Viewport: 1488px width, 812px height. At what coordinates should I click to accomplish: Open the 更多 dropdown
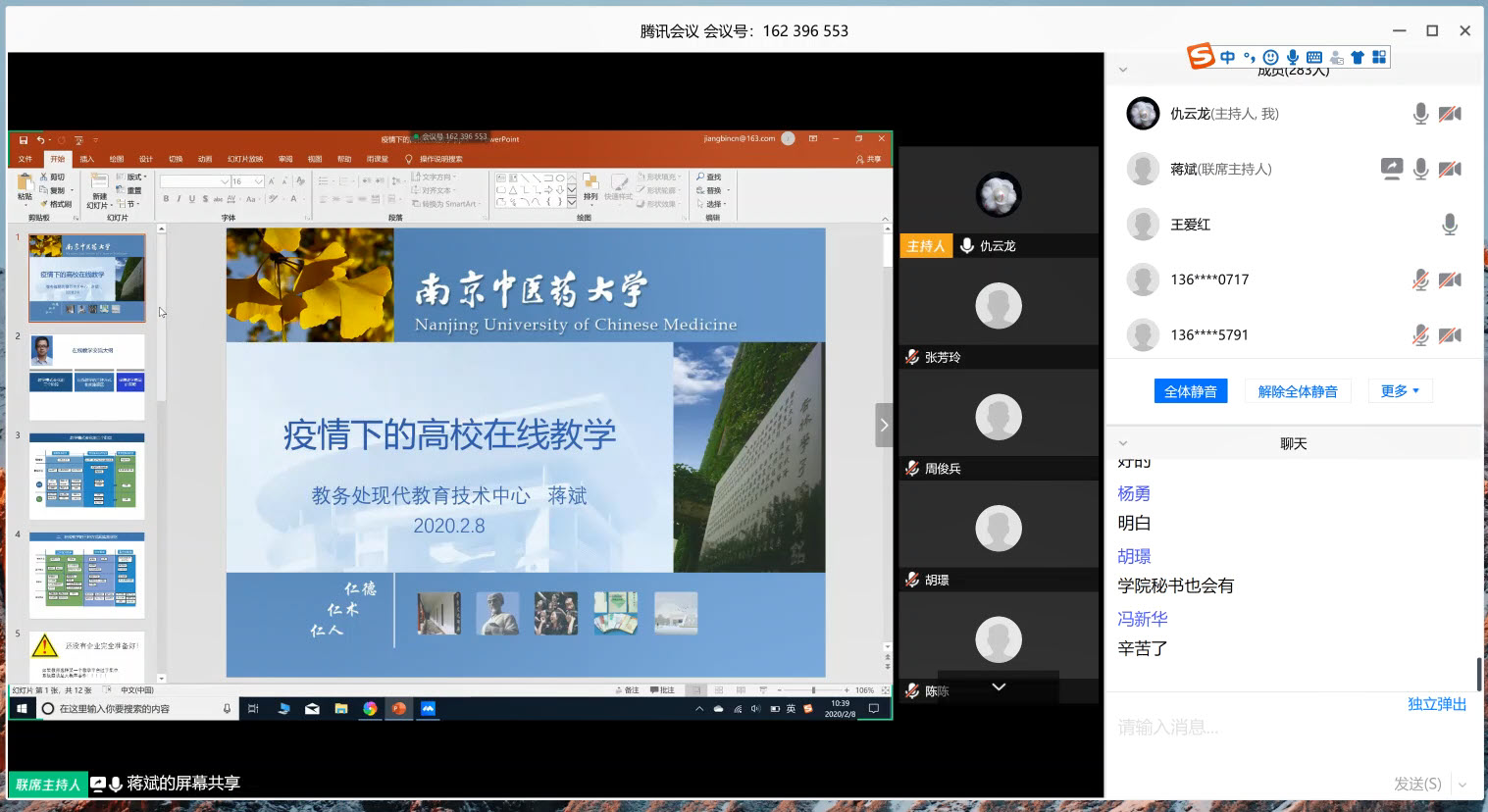(x=1400, y=390)
